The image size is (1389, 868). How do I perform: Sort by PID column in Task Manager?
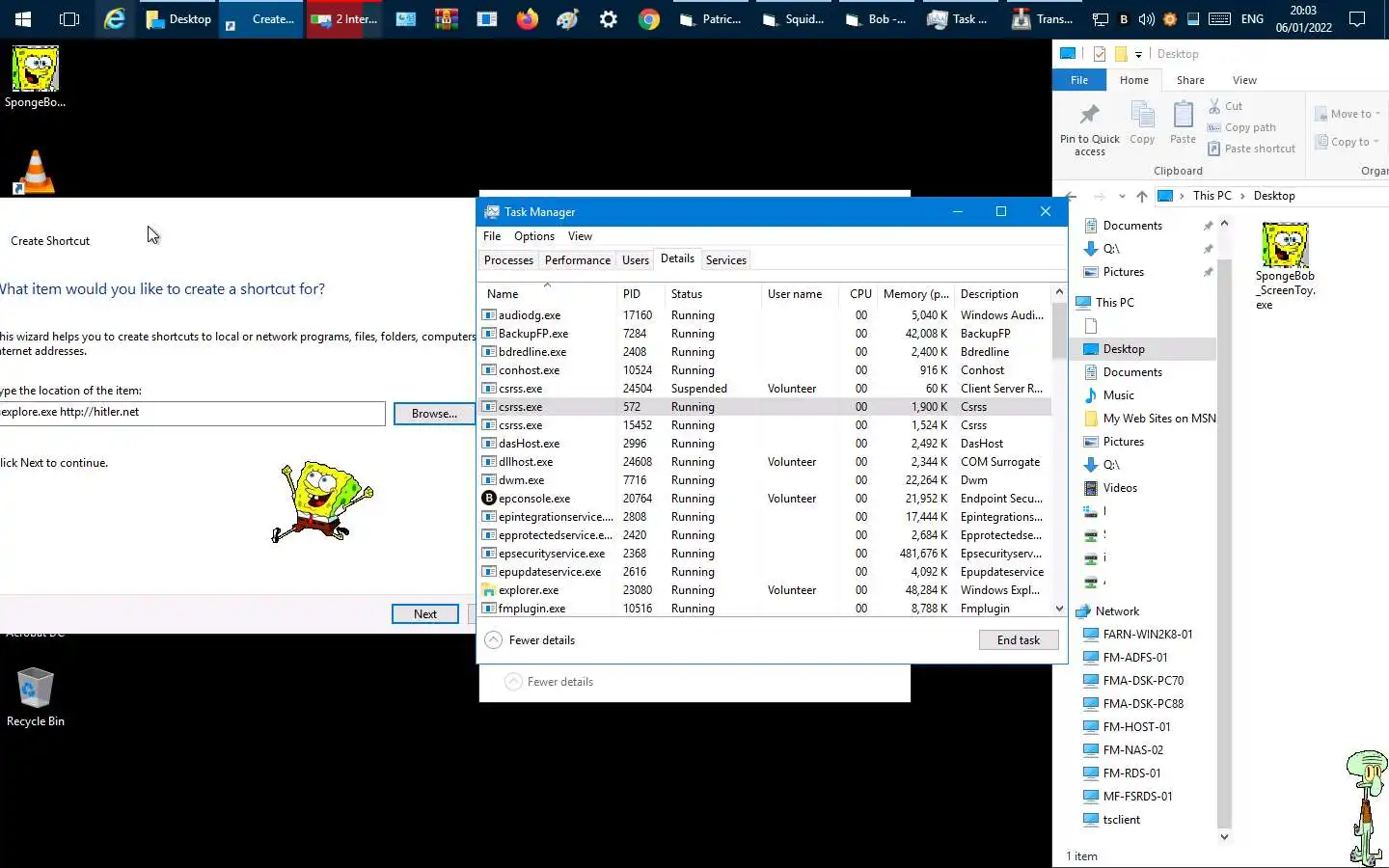click(x=640, y=293)
